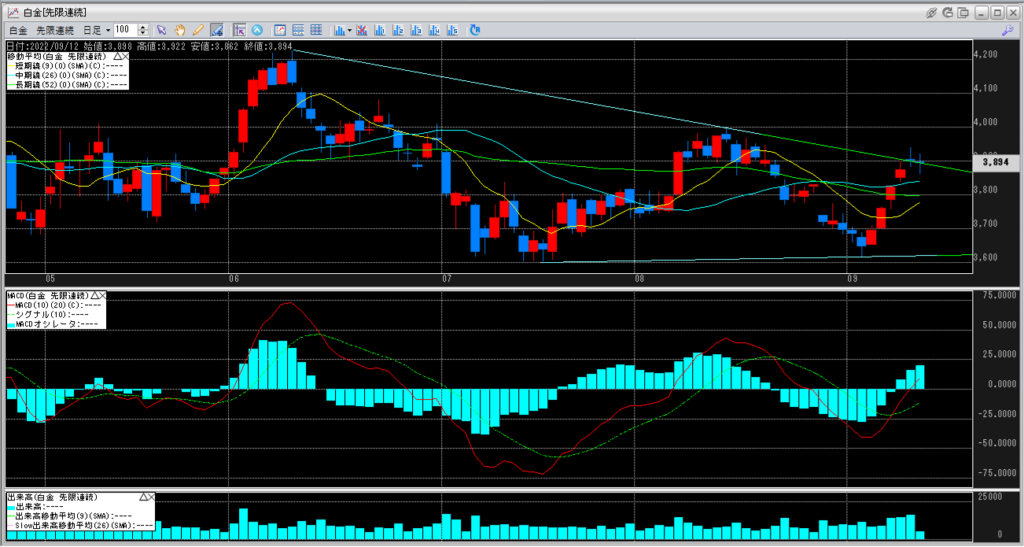Toggle the highlighted line-edit pen tool
The width and height of the screenshot is (1024, 547).
coord(217,30)
